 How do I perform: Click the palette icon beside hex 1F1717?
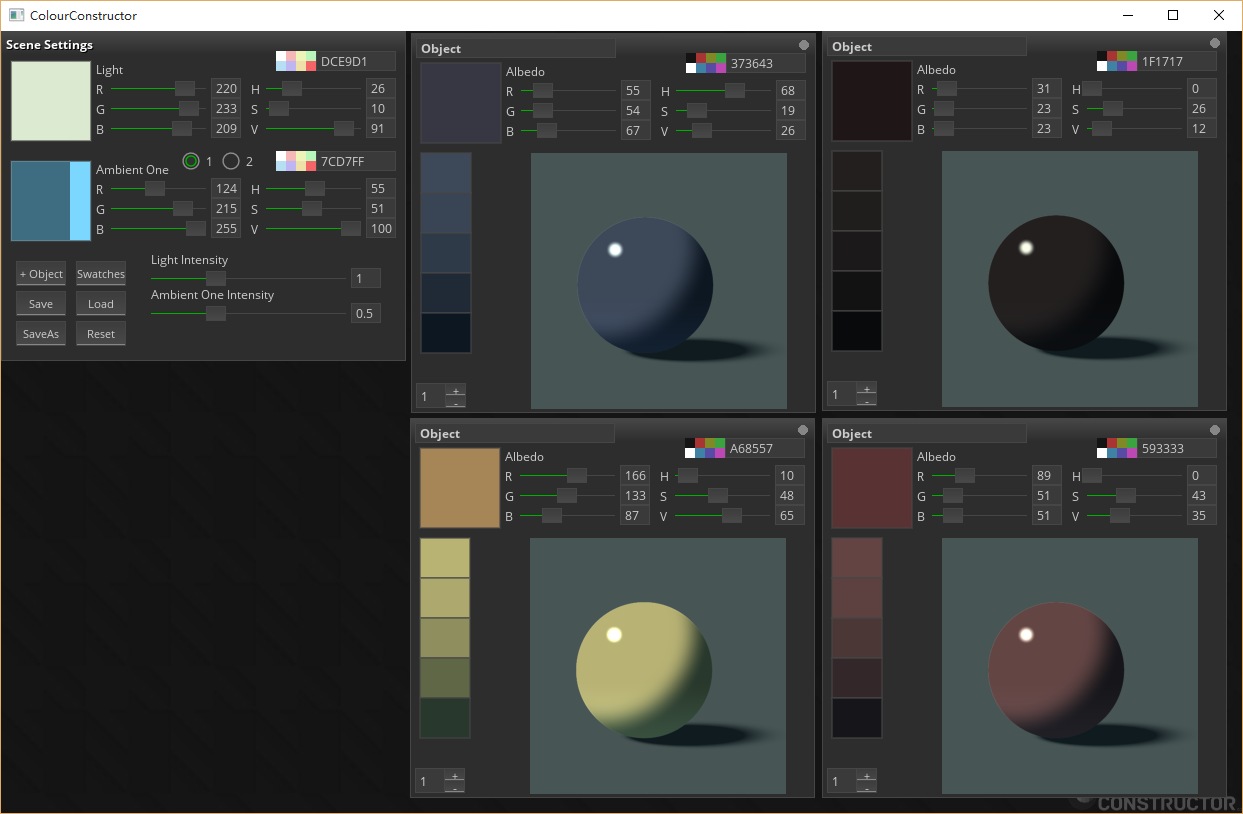pyautogui.click(x=1116, y=61)
